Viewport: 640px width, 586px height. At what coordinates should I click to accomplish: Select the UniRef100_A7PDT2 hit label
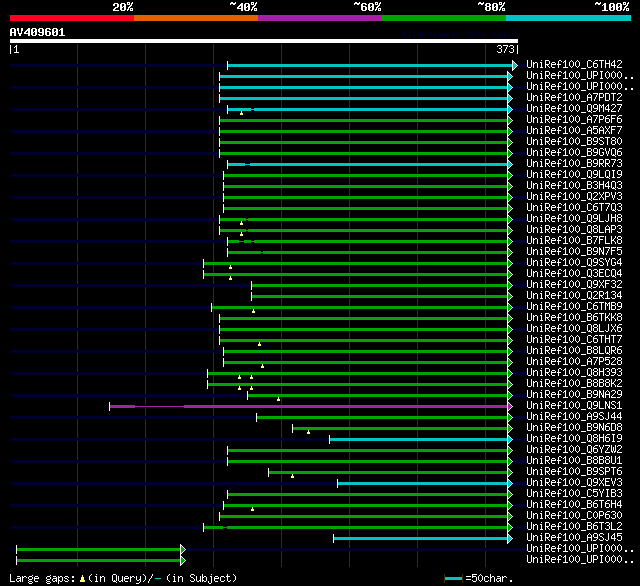(x=574, y=98)
